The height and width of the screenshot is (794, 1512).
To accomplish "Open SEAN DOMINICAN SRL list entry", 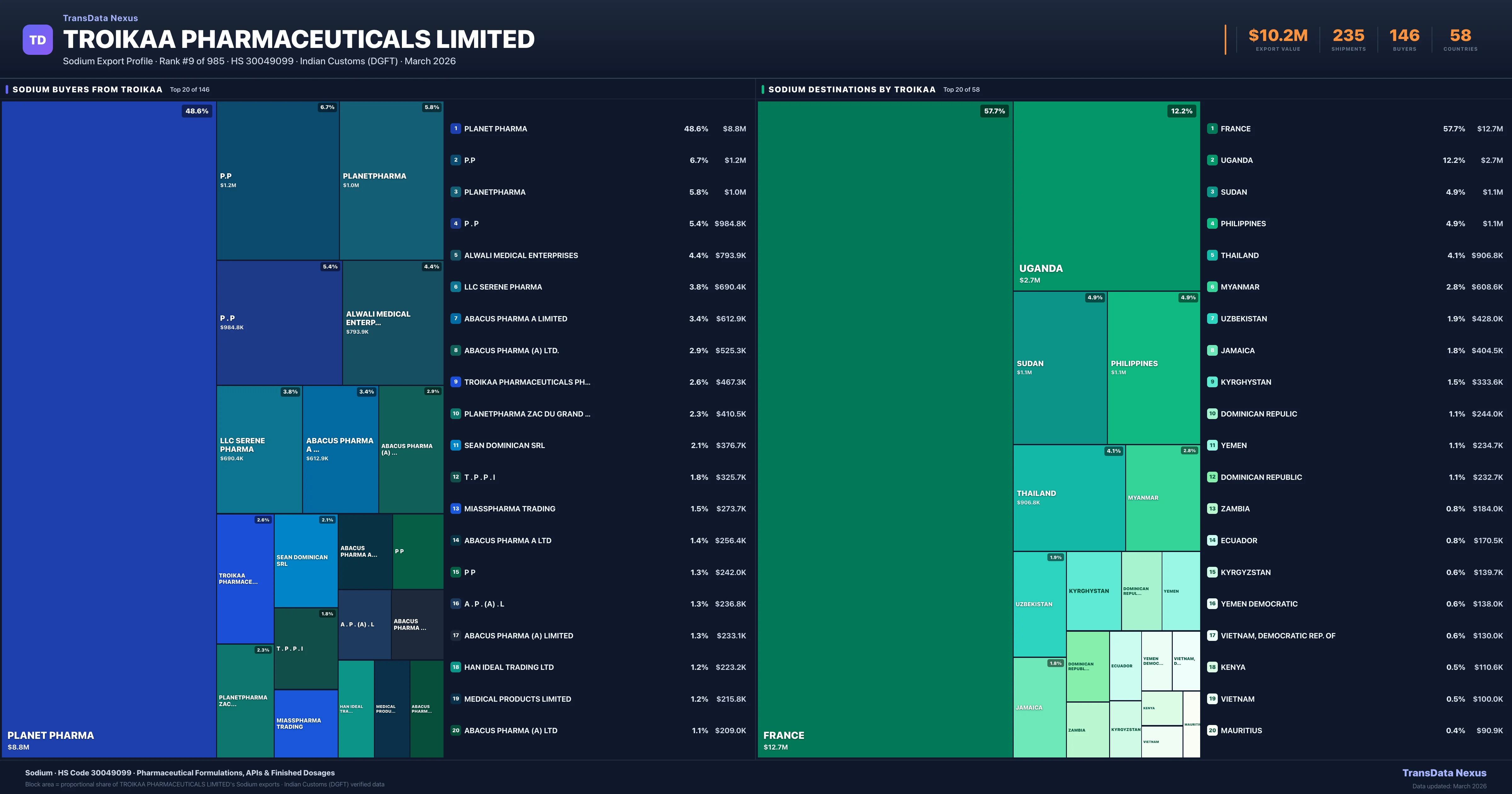I will point(504,446).
